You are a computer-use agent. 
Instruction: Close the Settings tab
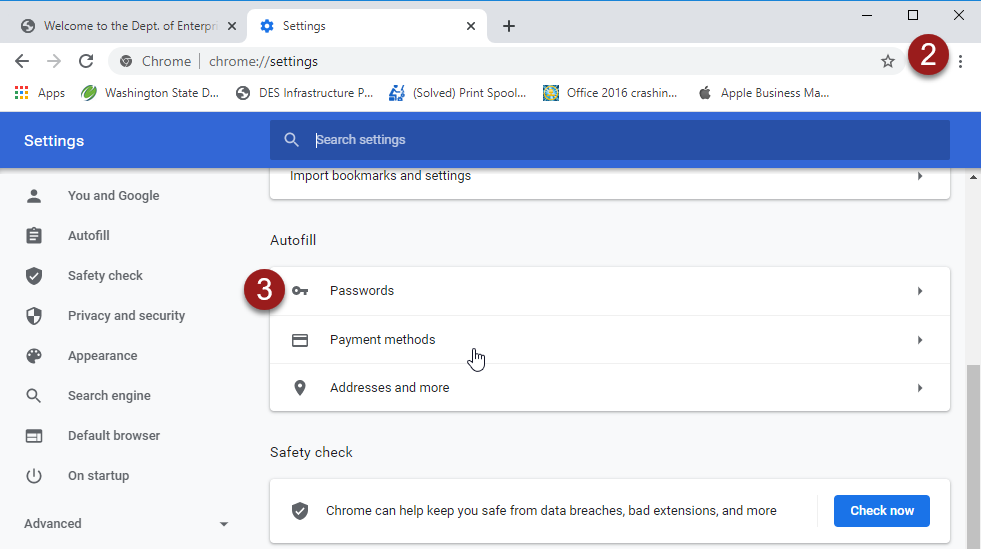[x=471, y=26]
